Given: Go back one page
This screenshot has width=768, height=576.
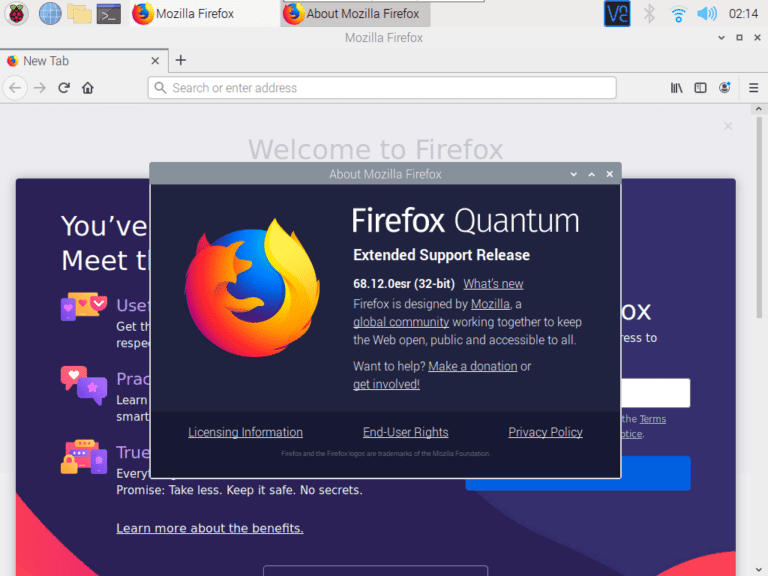Looking at the screenshot, I should click(15, 88).
